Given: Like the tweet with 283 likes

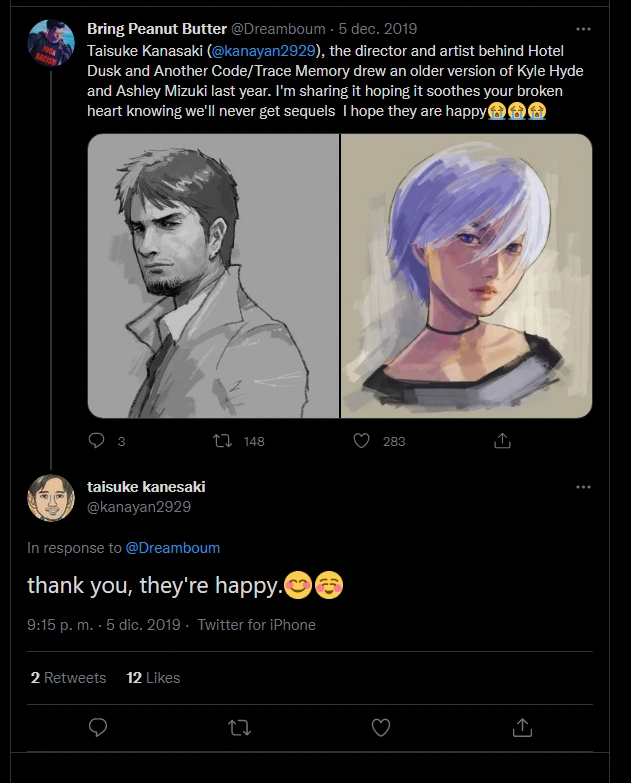Looking at the screenshot, I should (362, 440).
